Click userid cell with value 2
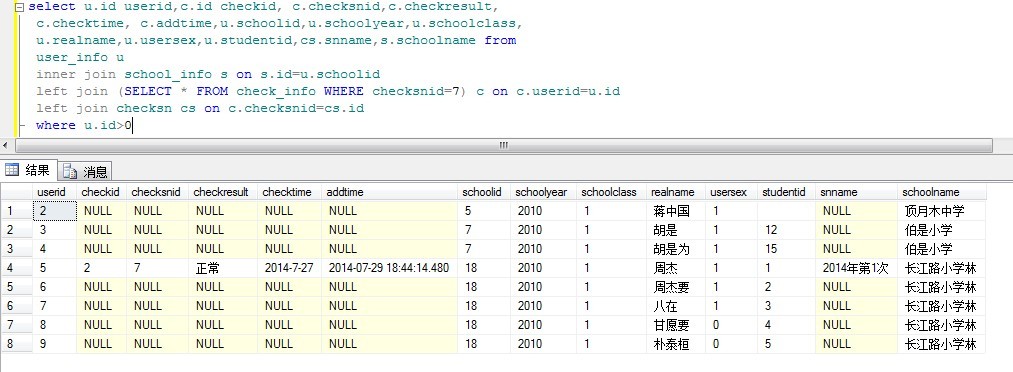 coord(55,211)
